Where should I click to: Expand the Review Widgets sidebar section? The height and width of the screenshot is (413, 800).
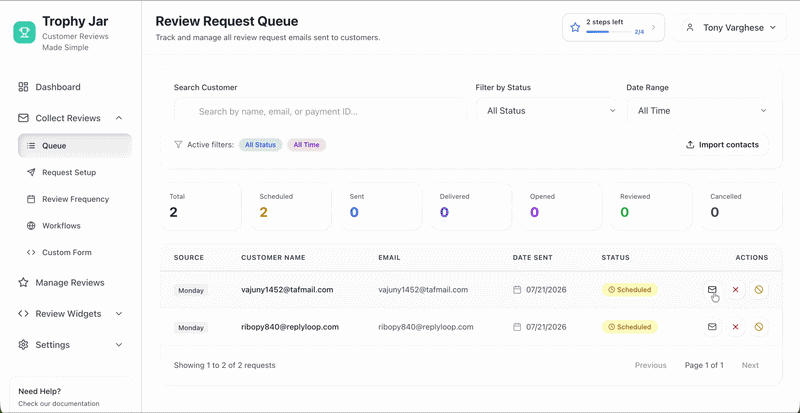pyautogui.click(x=70, y=313)
